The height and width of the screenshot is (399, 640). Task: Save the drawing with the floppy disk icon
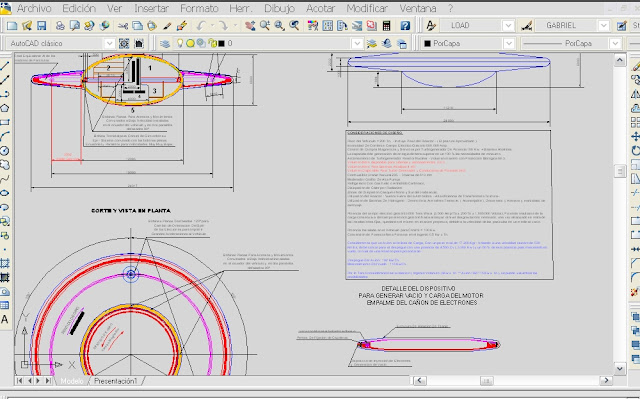[41, 26]
